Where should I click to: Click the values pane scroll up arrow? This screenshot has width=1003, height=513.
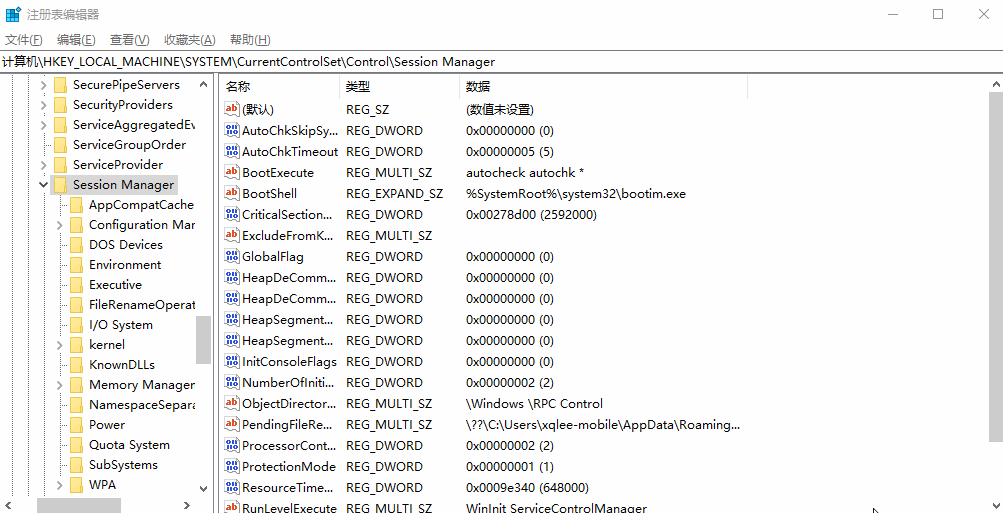[x=996, y=84]
